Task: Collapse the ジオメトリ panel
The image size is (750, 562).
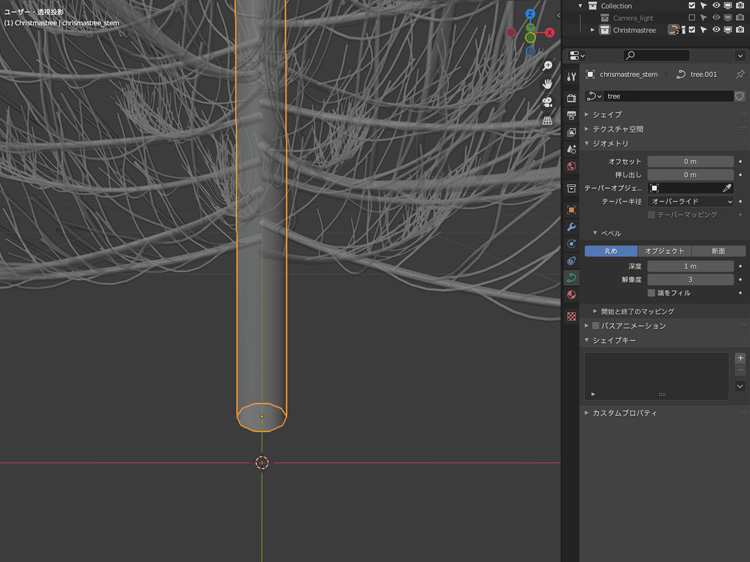Action: click(x=610, y=144)
